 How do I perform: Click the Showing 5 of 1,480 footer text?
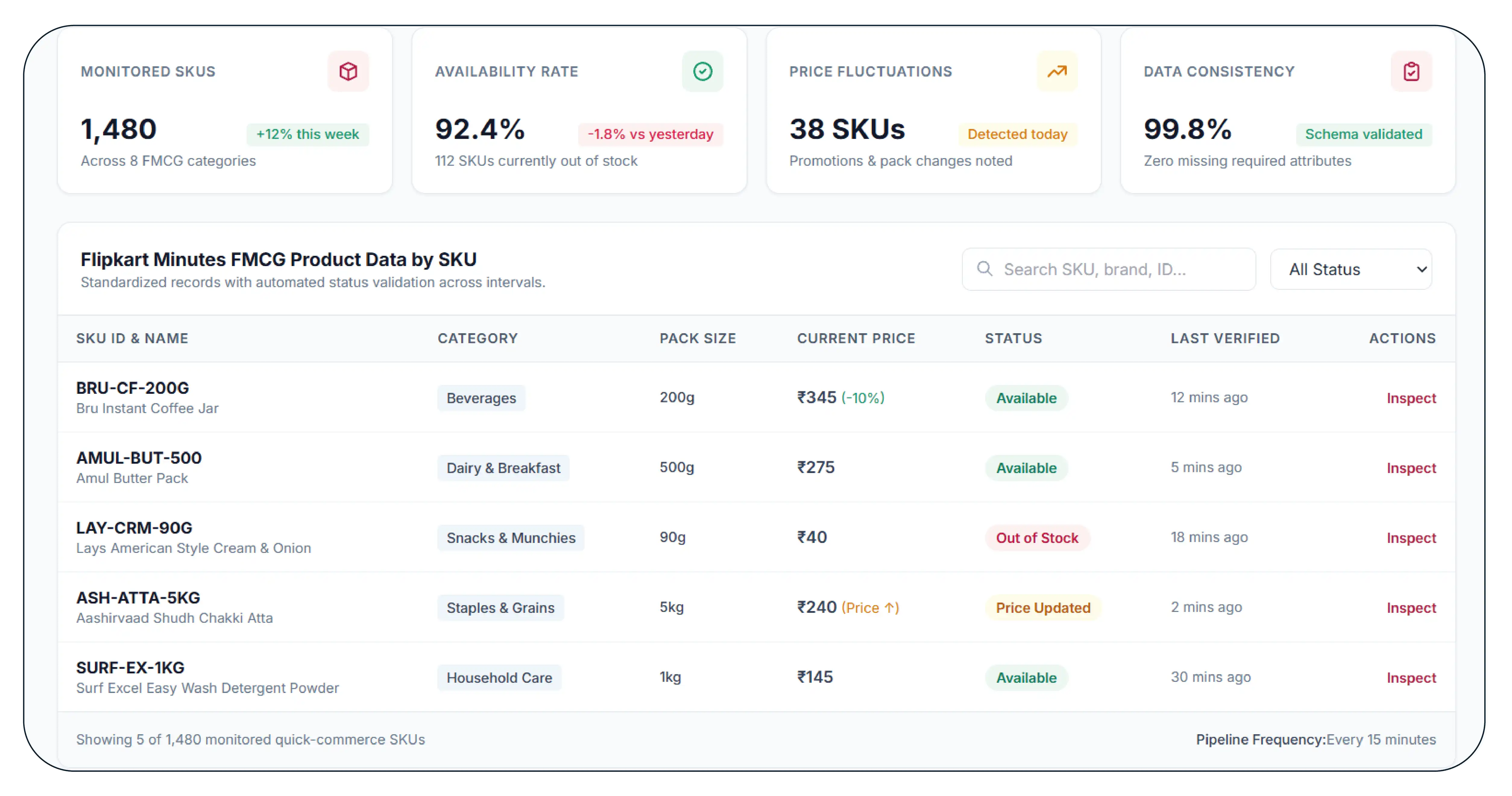click(x=250, y=739)
